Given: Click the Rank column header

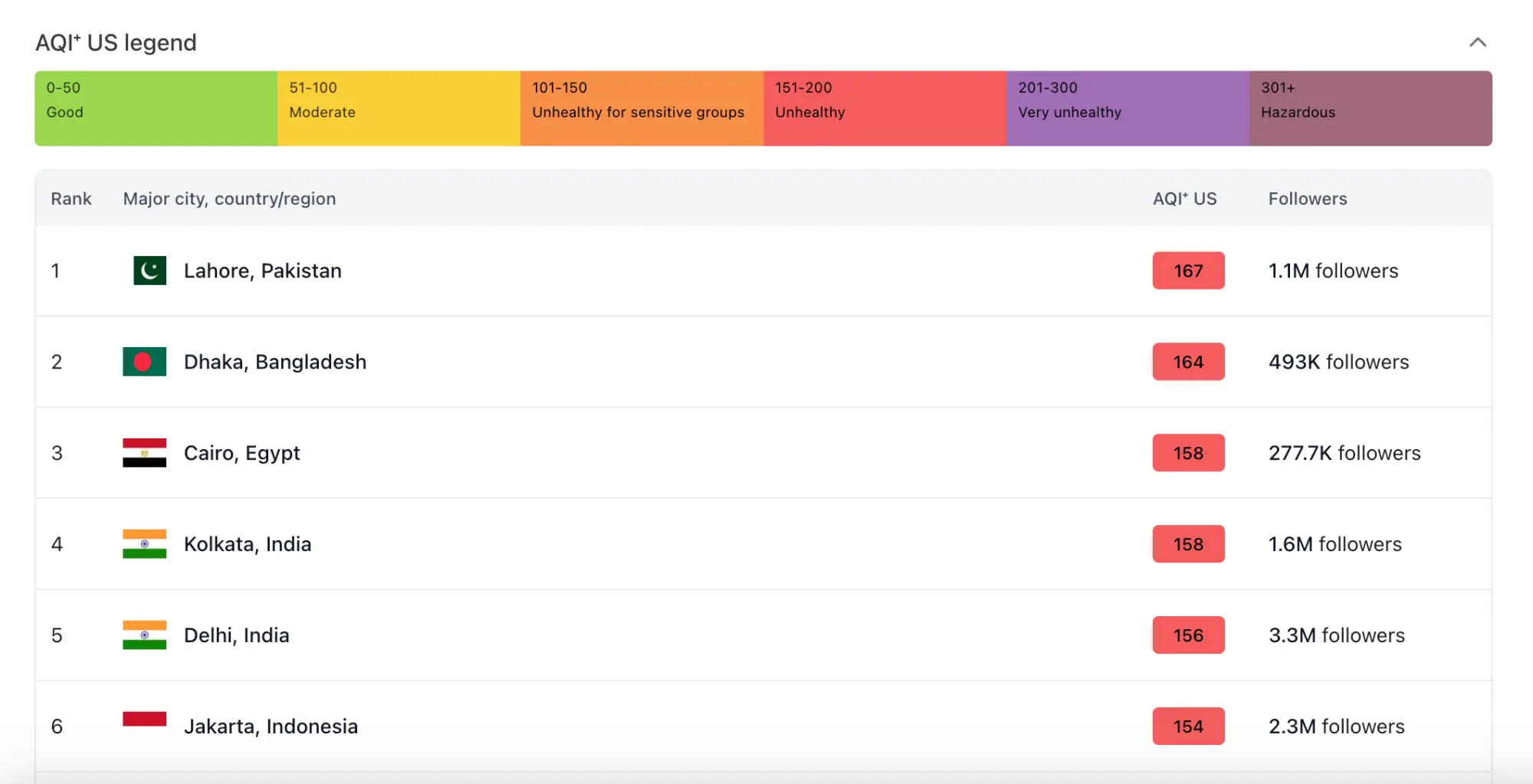Looking at the screenshot, I should pos(71,198).
